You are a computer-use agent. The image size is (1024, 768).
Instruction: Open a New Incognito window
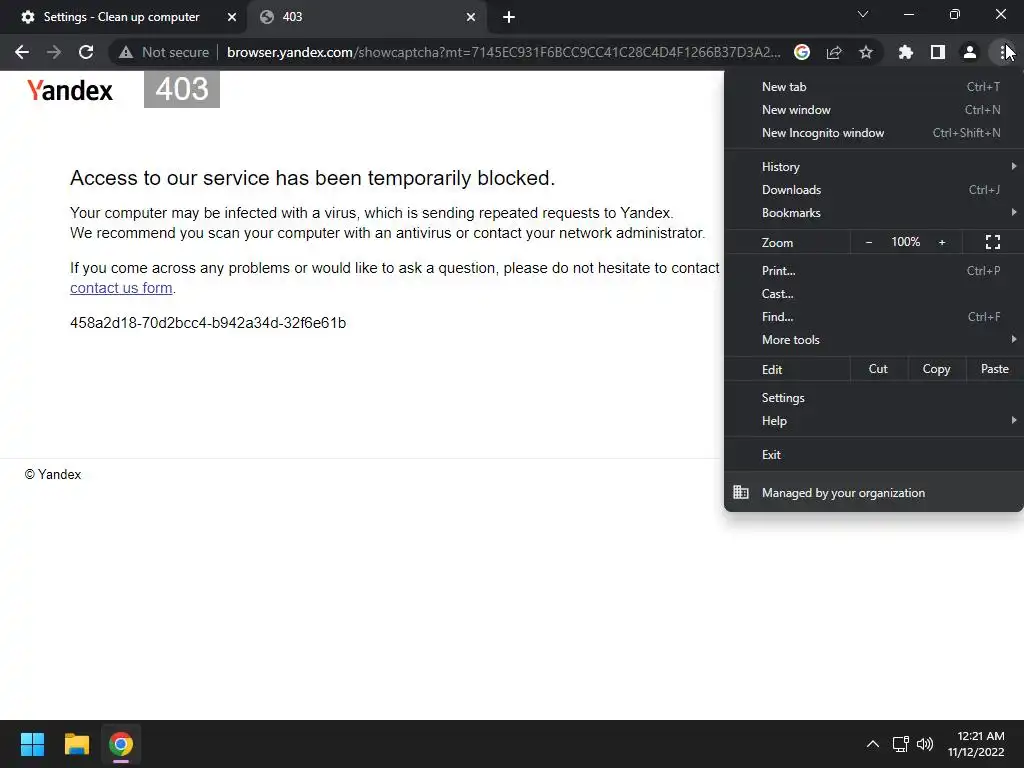[x=874, y=133]
